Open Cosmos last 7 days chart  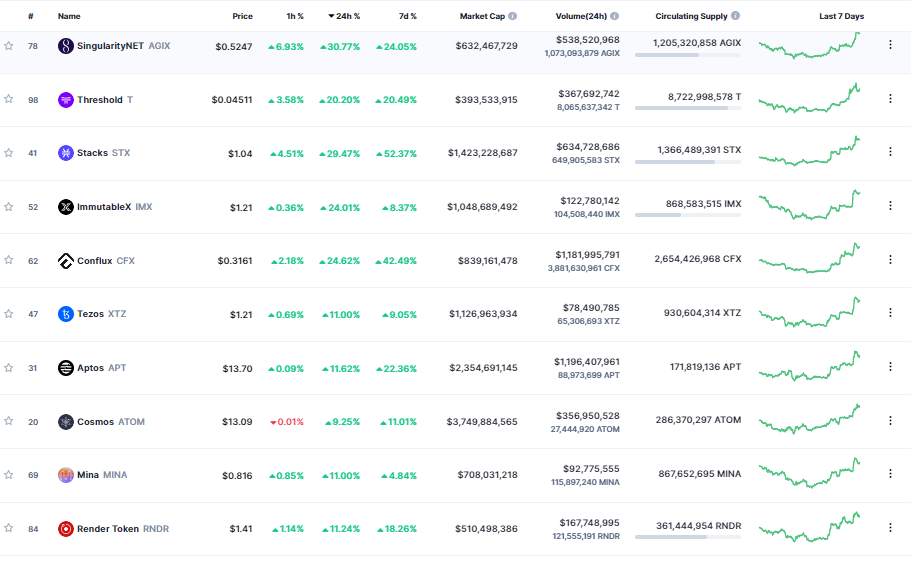[810, 419]
